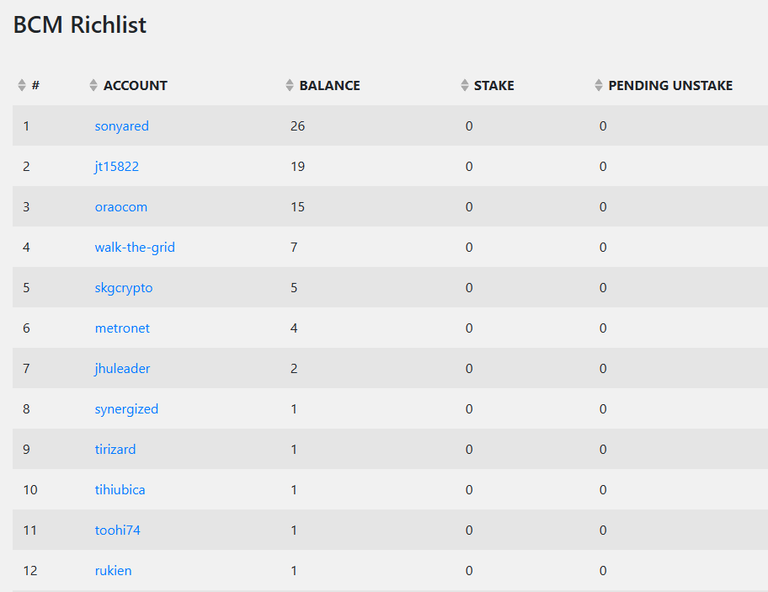Click the BCM Richlist page heading
Viewport: 768px width, 592px height.
[x=79, y=24]
